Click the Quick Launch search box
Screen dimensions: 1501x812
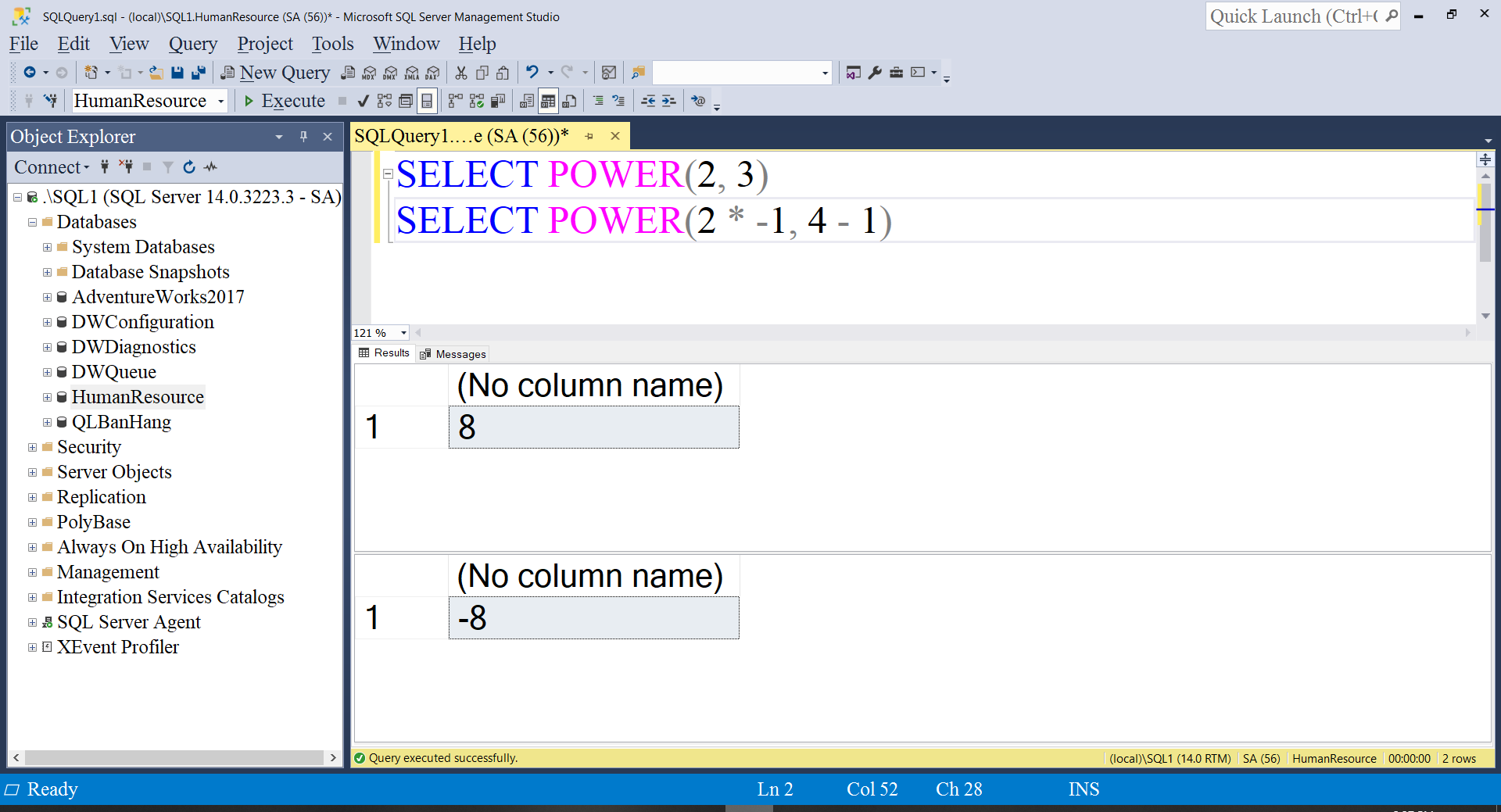click(1294, 16)
